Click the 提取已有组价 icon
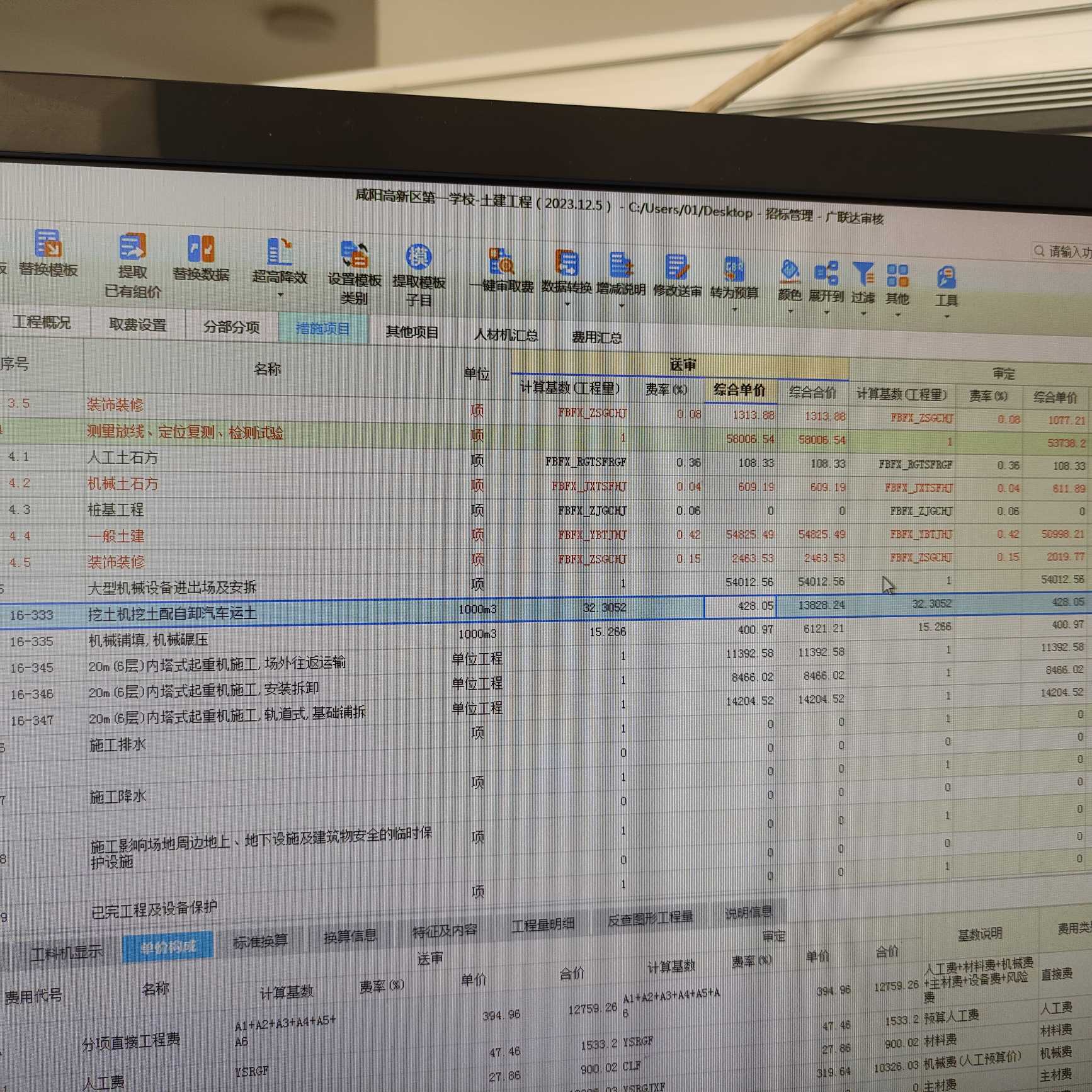The height and width of the screenshot is (1092, 1092). [x=132, y=247]
